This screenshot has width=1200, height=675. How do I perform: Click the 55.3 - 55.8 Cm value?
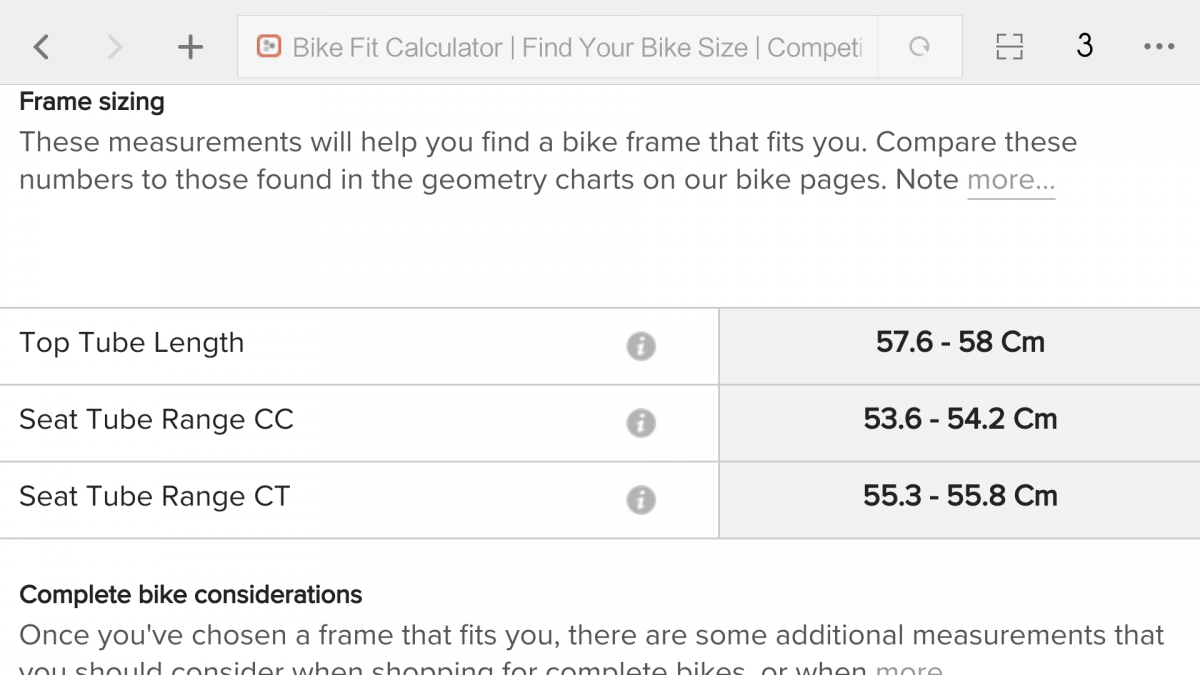pos(960,496)
